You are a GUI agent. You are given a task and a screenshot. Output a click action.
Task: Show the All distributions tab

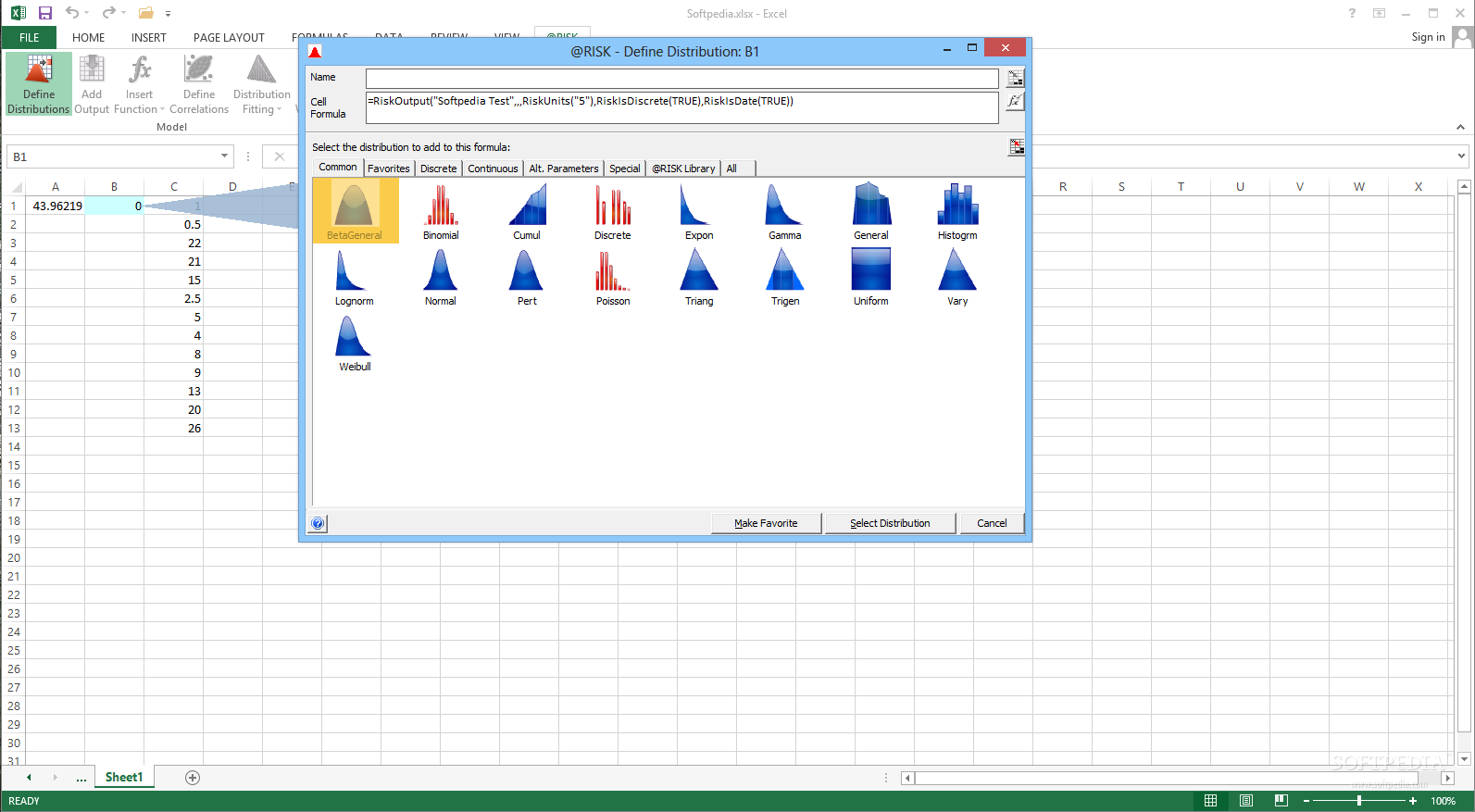731,169
